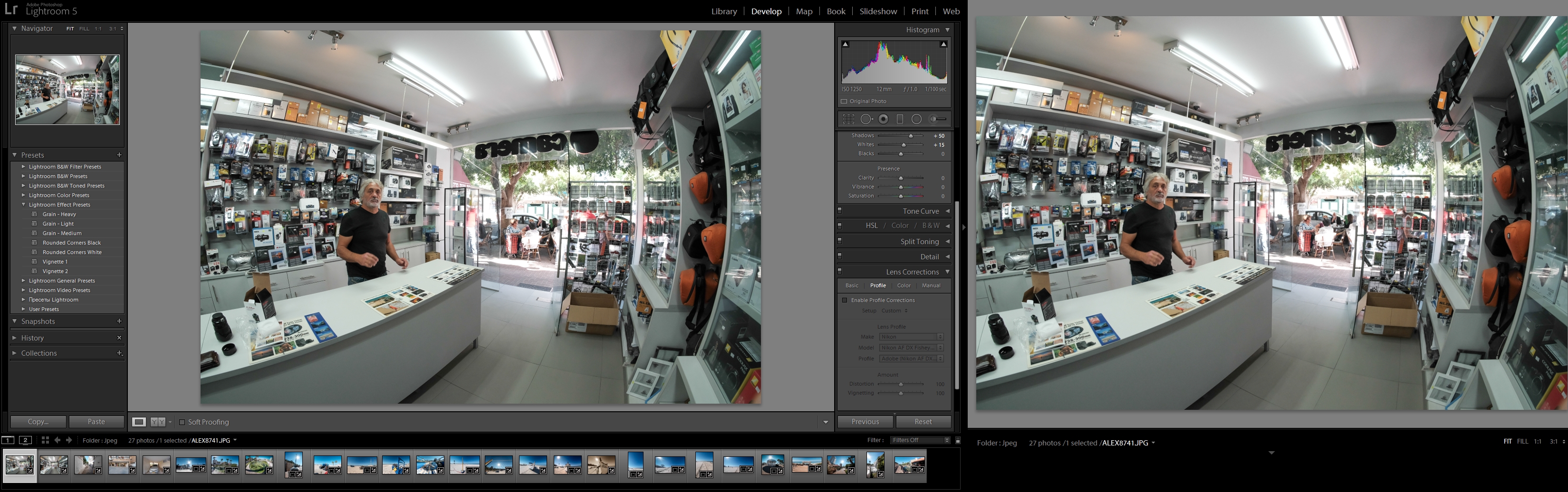Expand the History panel
The height and width of the screenshot is (492, 1568).
[x=15, y=338]
